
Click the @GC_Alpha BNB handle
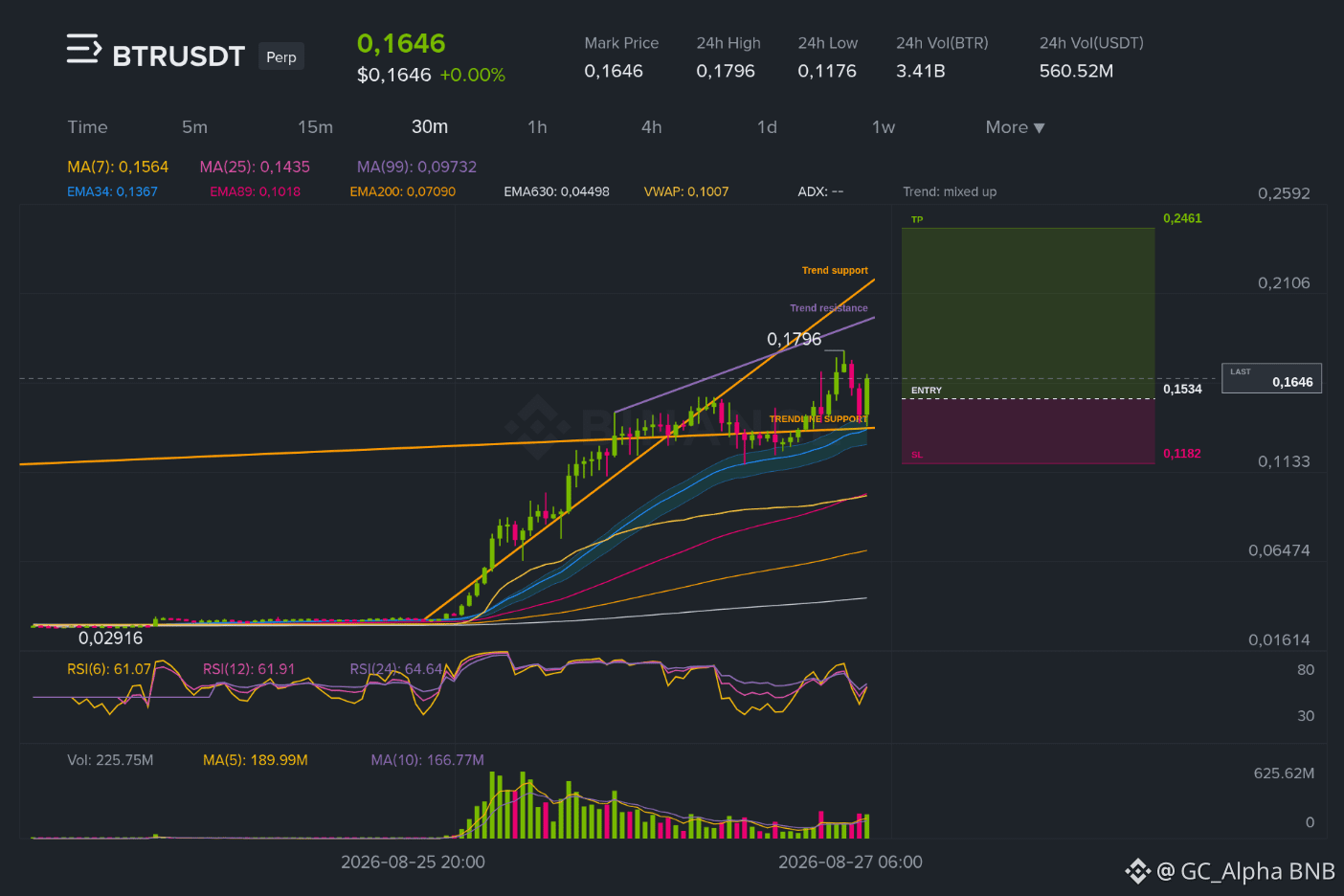[1245, 871]
